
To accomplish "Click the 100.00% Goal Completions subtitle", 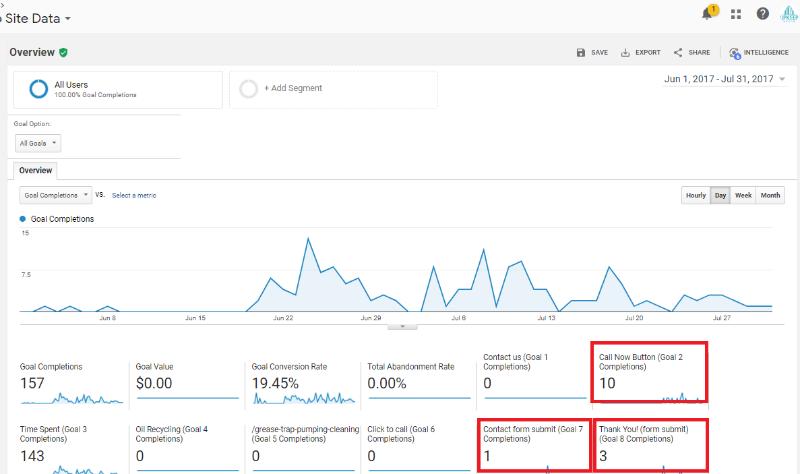I will pyautogui.click(x=95, y=95).
